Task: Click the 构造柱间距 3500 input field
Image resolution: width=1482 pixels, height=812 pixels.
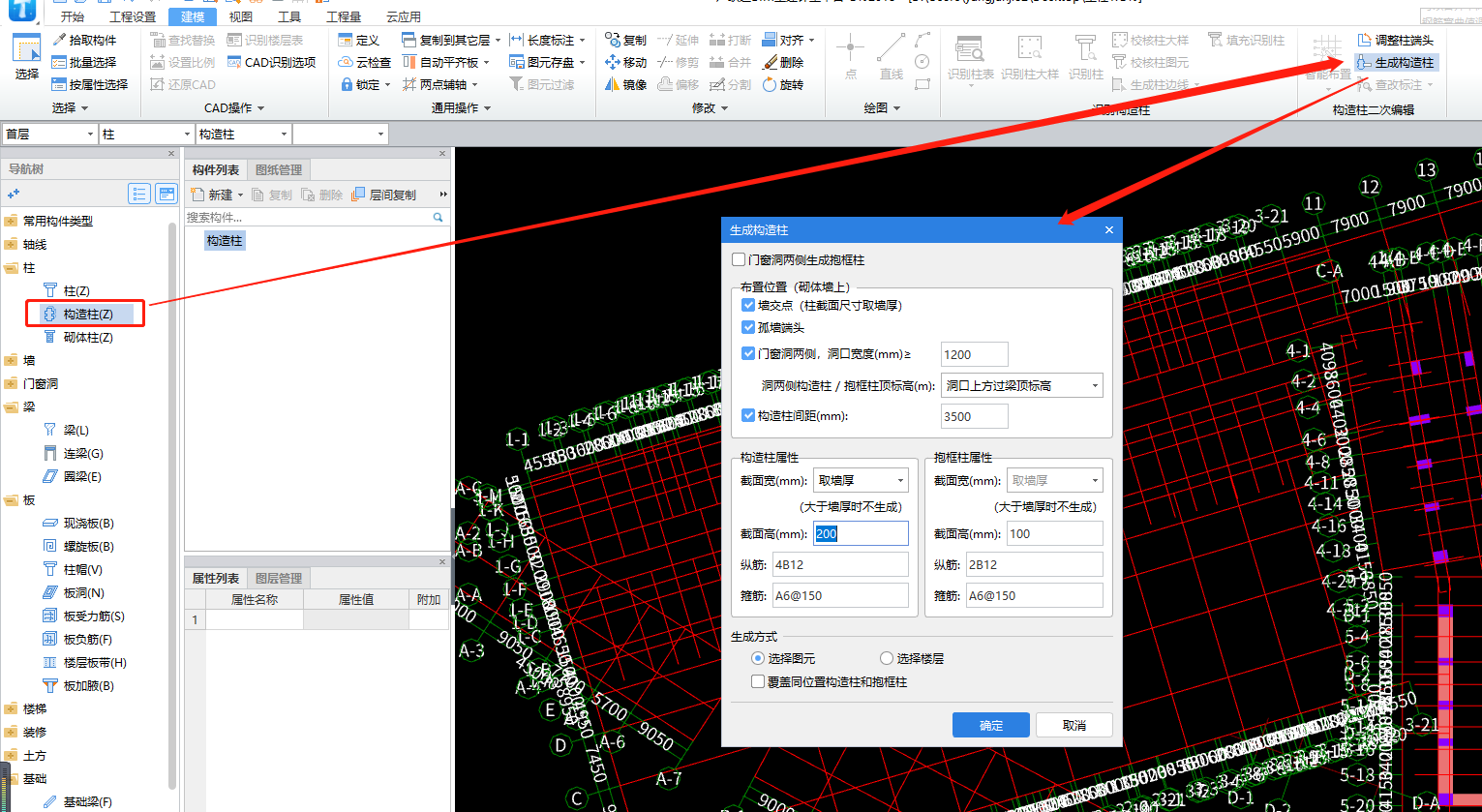Action: click(x=975, y=416)
